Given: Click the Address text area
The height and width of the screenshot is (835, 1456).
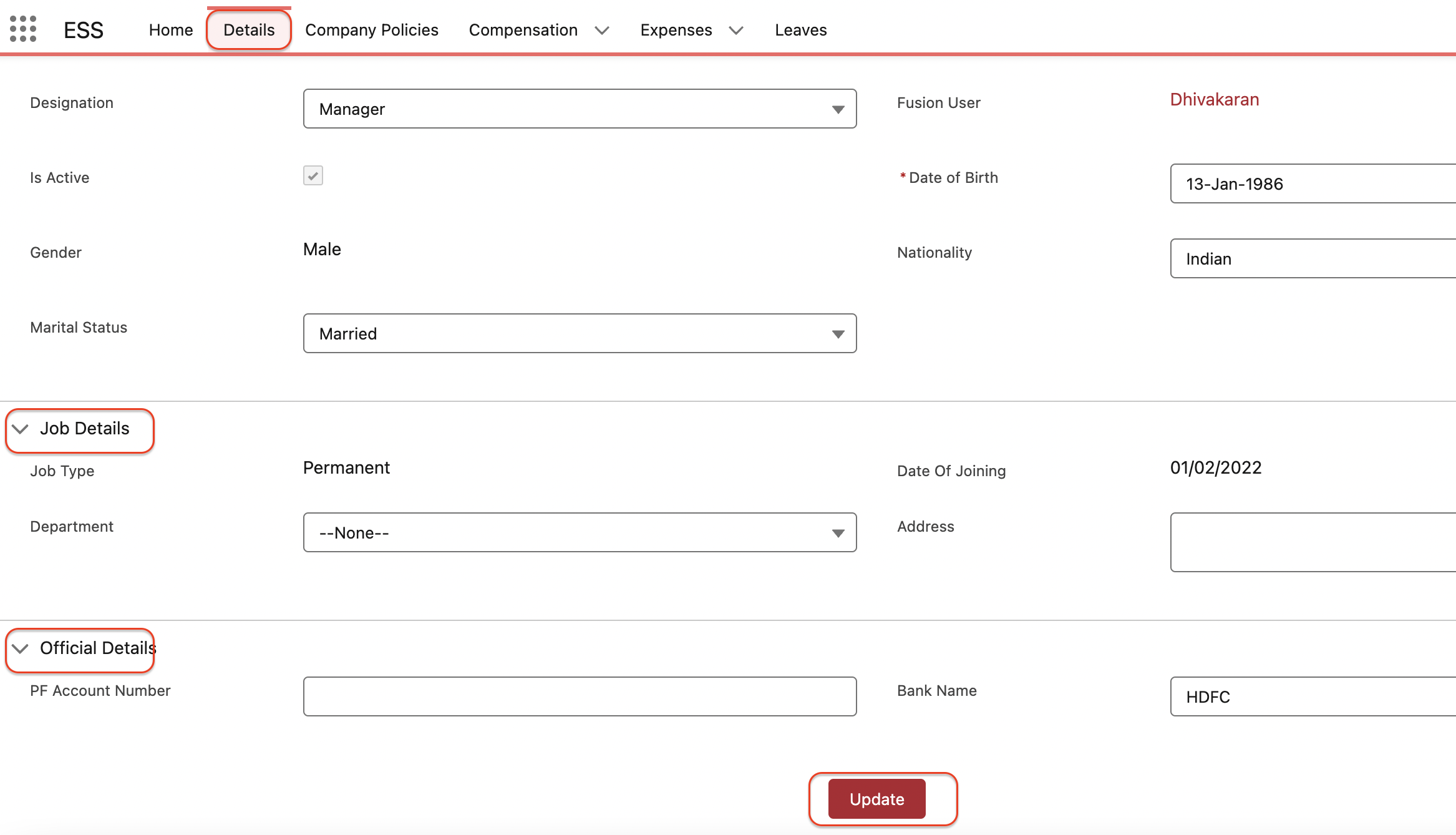Looking at the screenshot, I should click(x=1310, y=542).
